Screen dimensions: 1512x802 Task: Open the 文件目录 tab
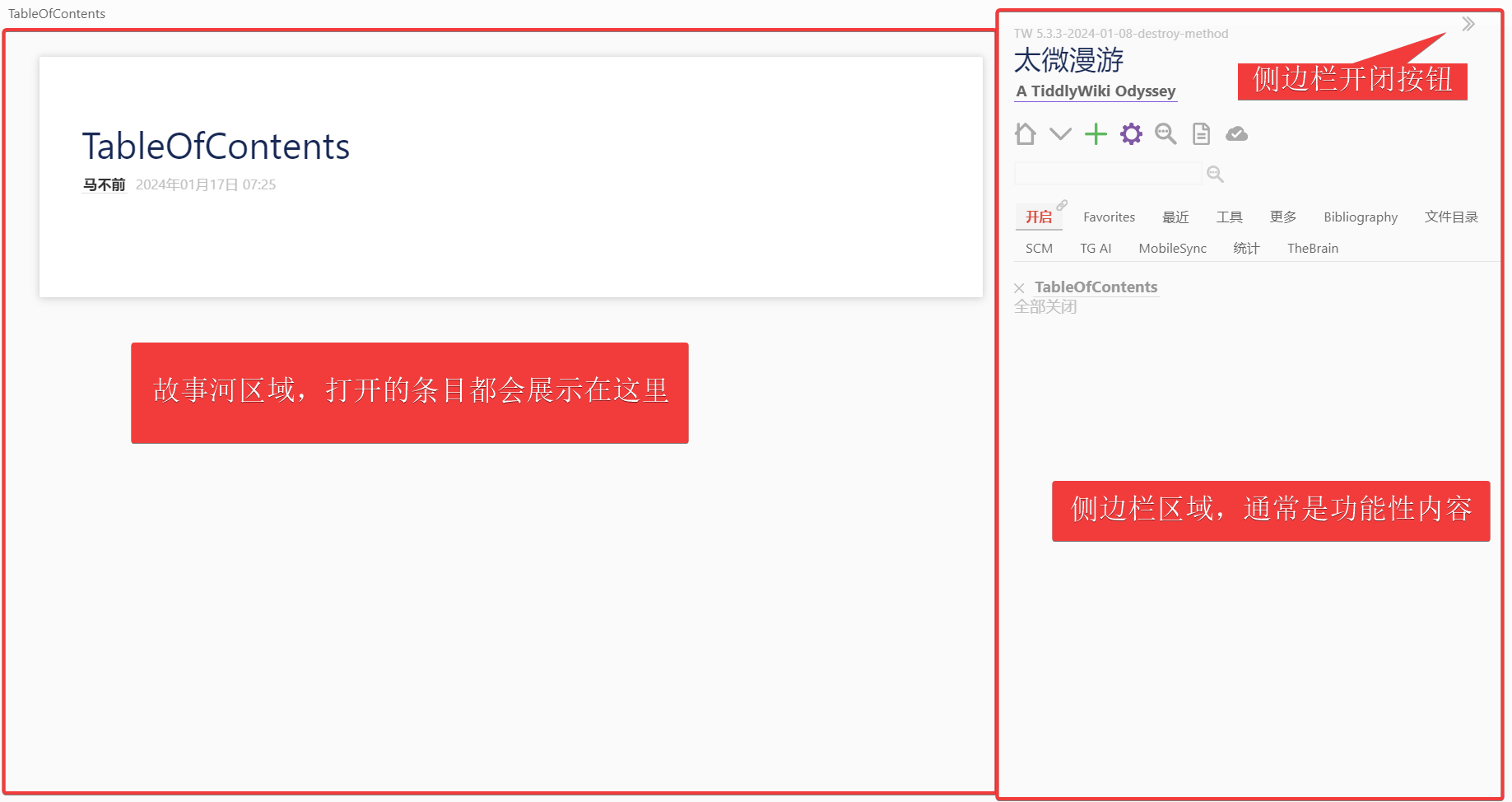click(x=1451, y=217)
